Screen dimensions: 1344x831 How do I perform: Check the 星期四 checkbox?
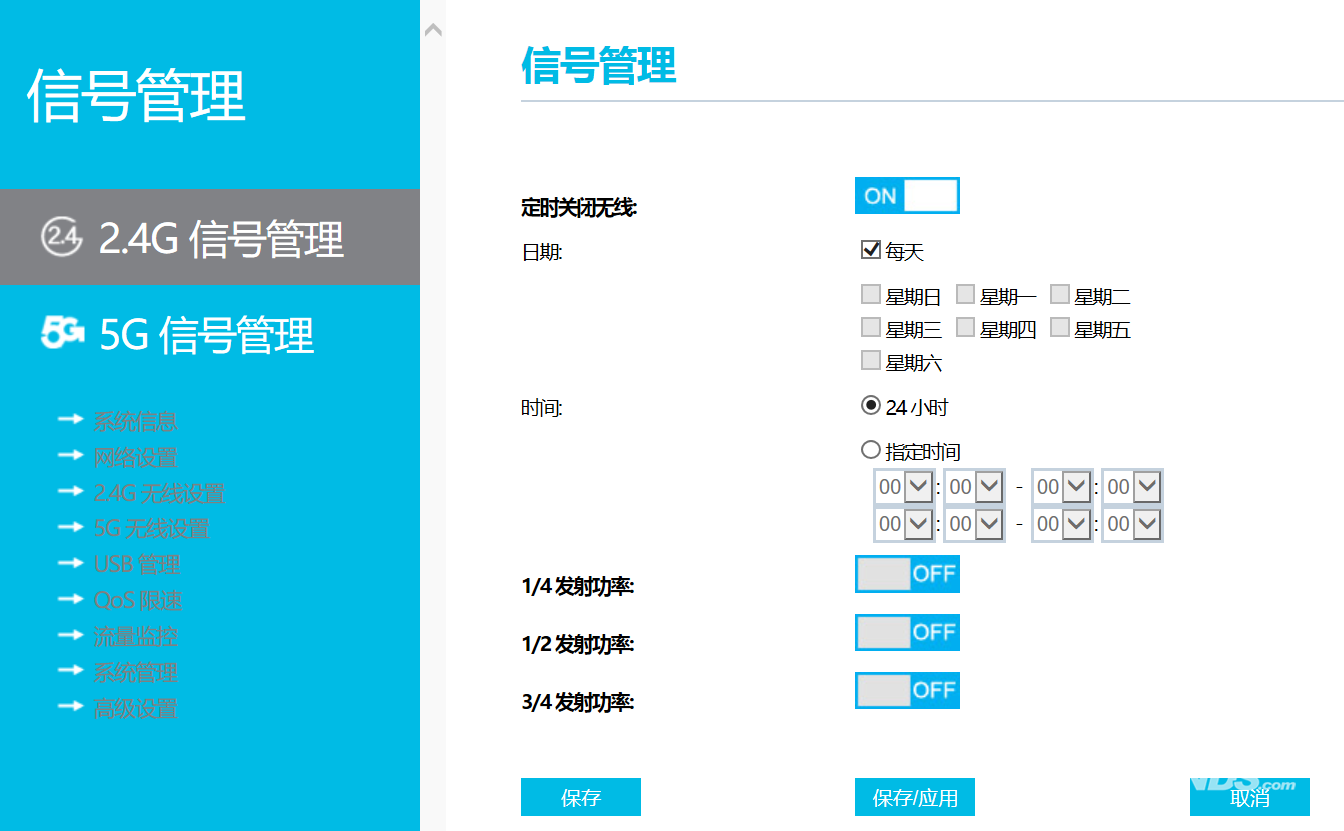[x=965, y=327]
